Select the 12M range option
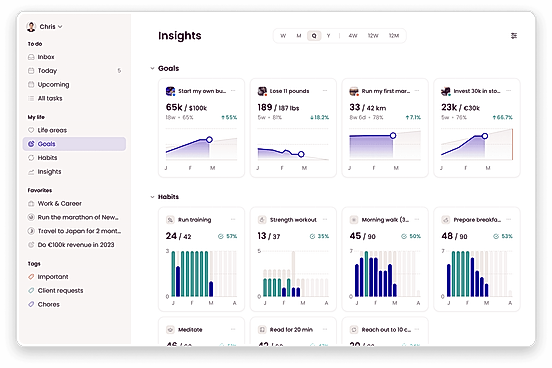Image resolution: width=552 pixels, height=368 pixels. coord(394,36)
